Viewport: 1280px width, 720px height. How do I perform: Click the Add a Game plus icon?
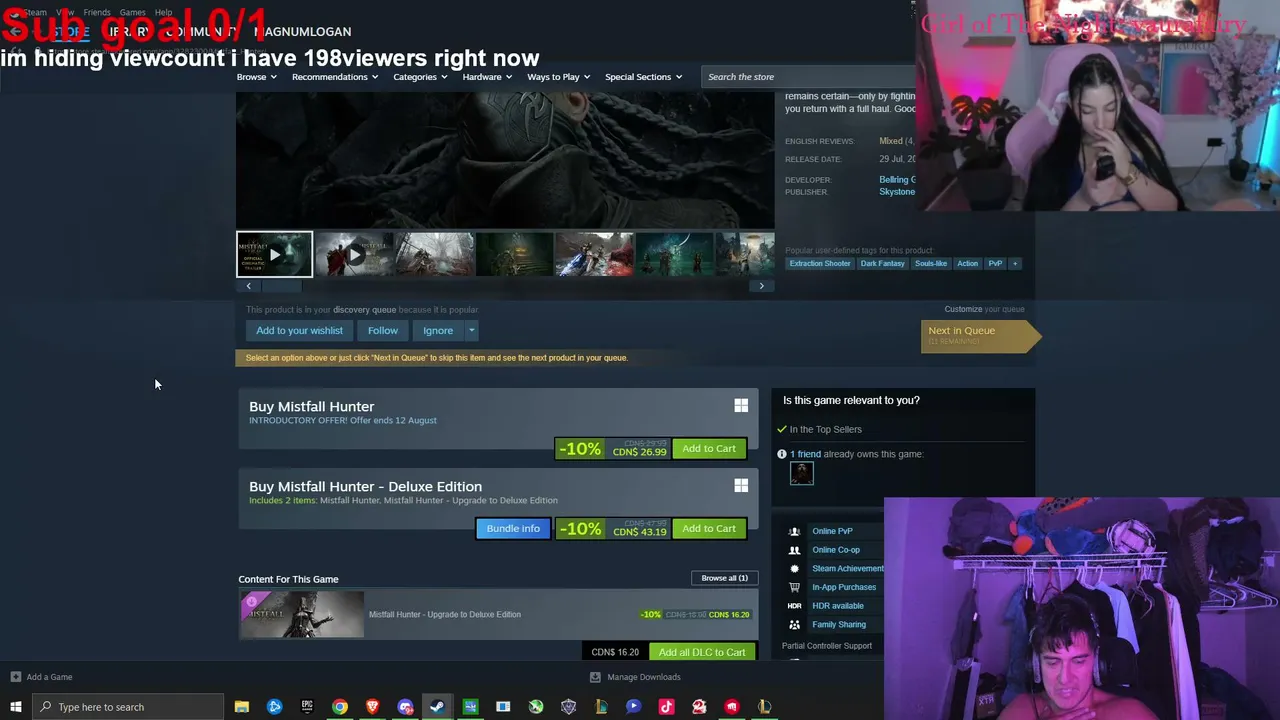16,677
